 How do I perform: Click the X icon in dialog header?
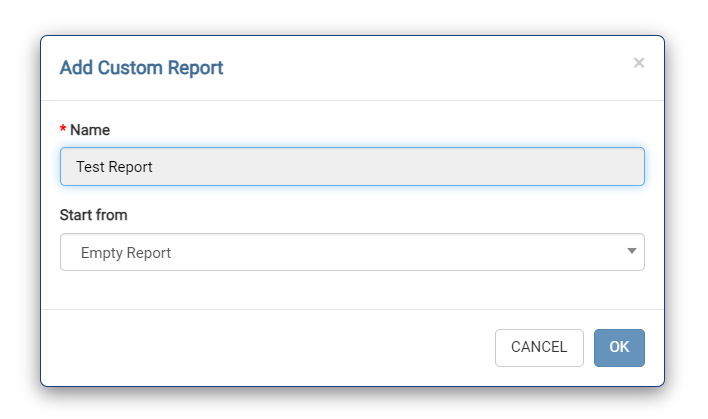tap(639, 63)
